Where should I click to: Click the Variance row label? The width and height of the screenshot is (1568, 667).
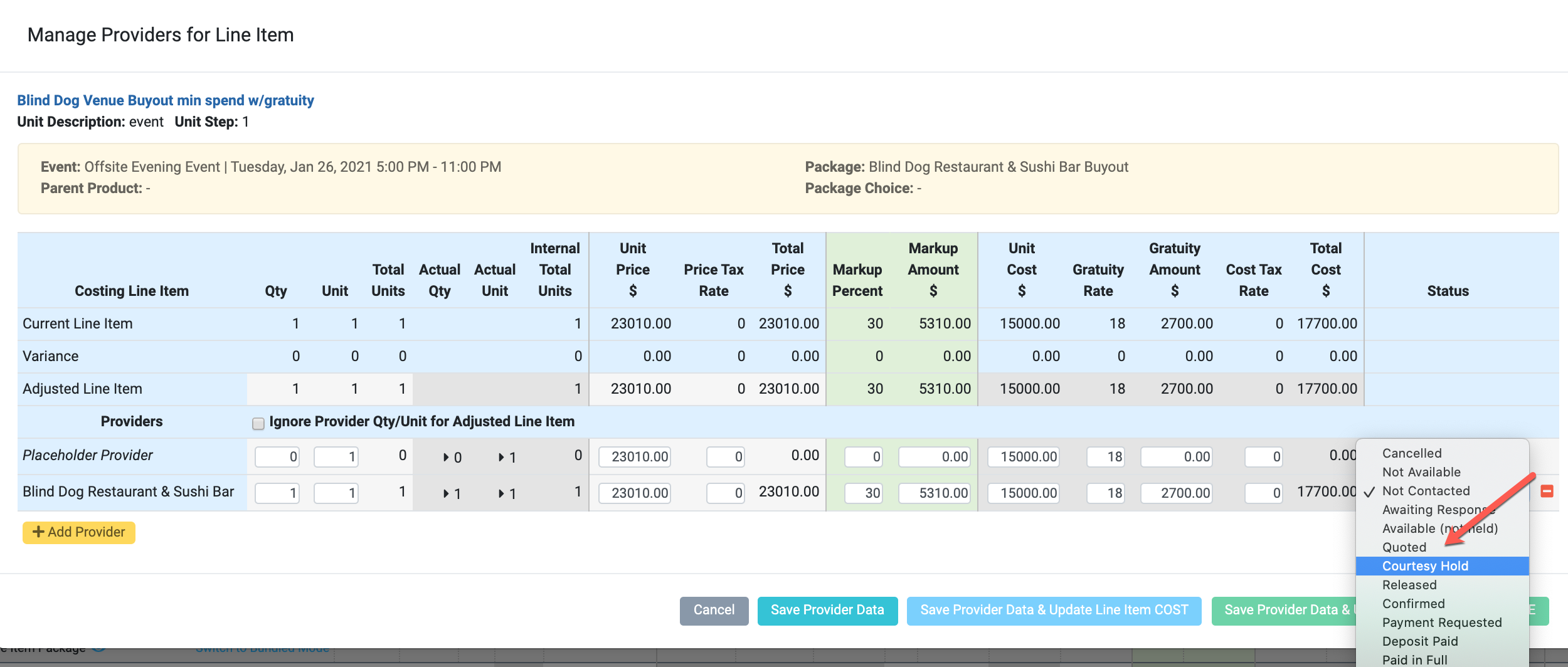click(x=51, y=356)
